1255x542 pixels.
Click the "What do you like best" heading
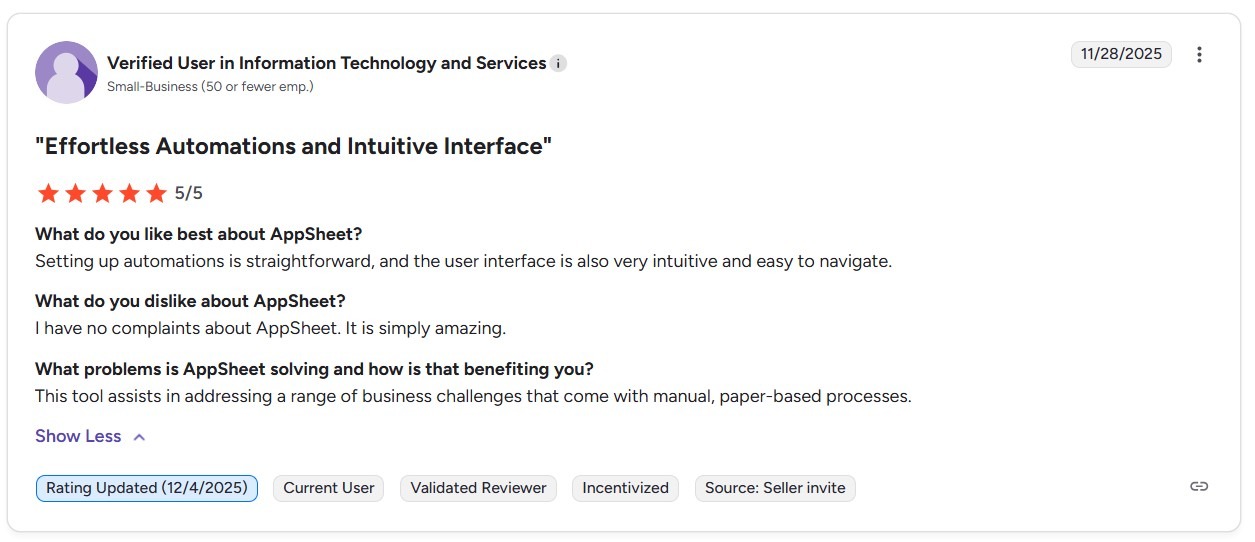(x=198, y=234)
